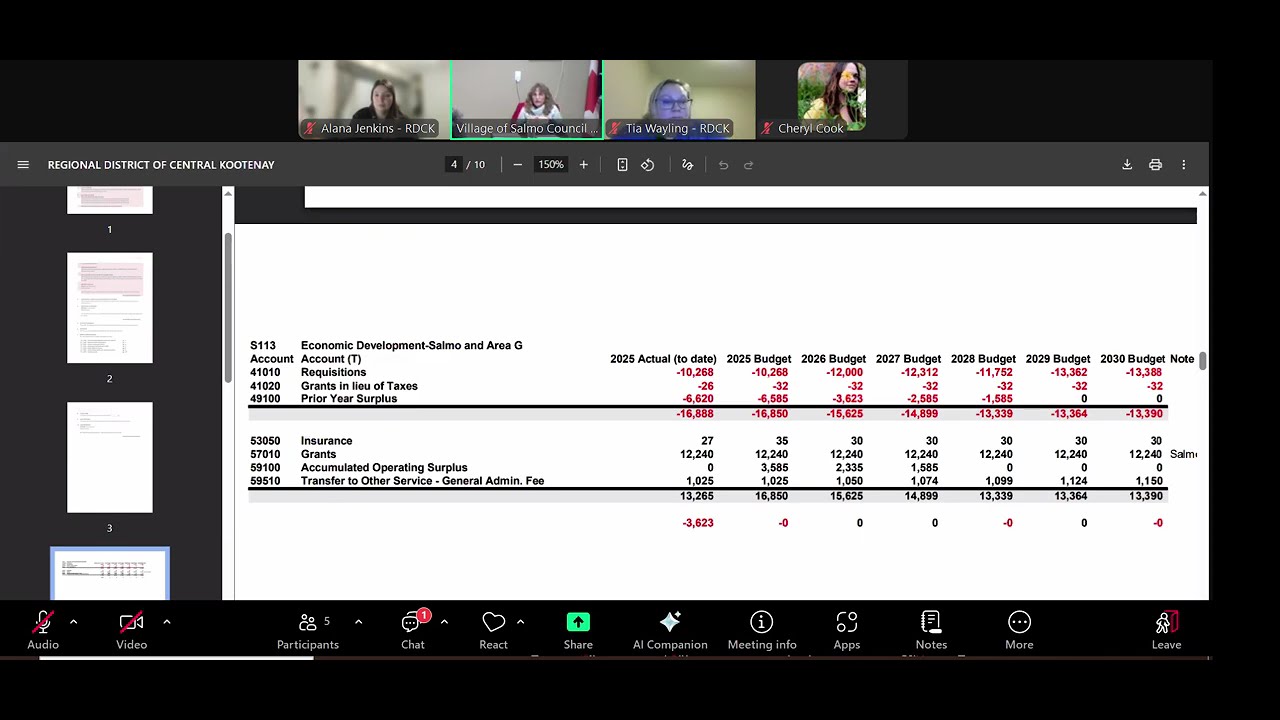The width and height of the screenshot is (1280, 720).
Task: Select Village of Salmo Council video tile
Action: [x=527, y=99]
